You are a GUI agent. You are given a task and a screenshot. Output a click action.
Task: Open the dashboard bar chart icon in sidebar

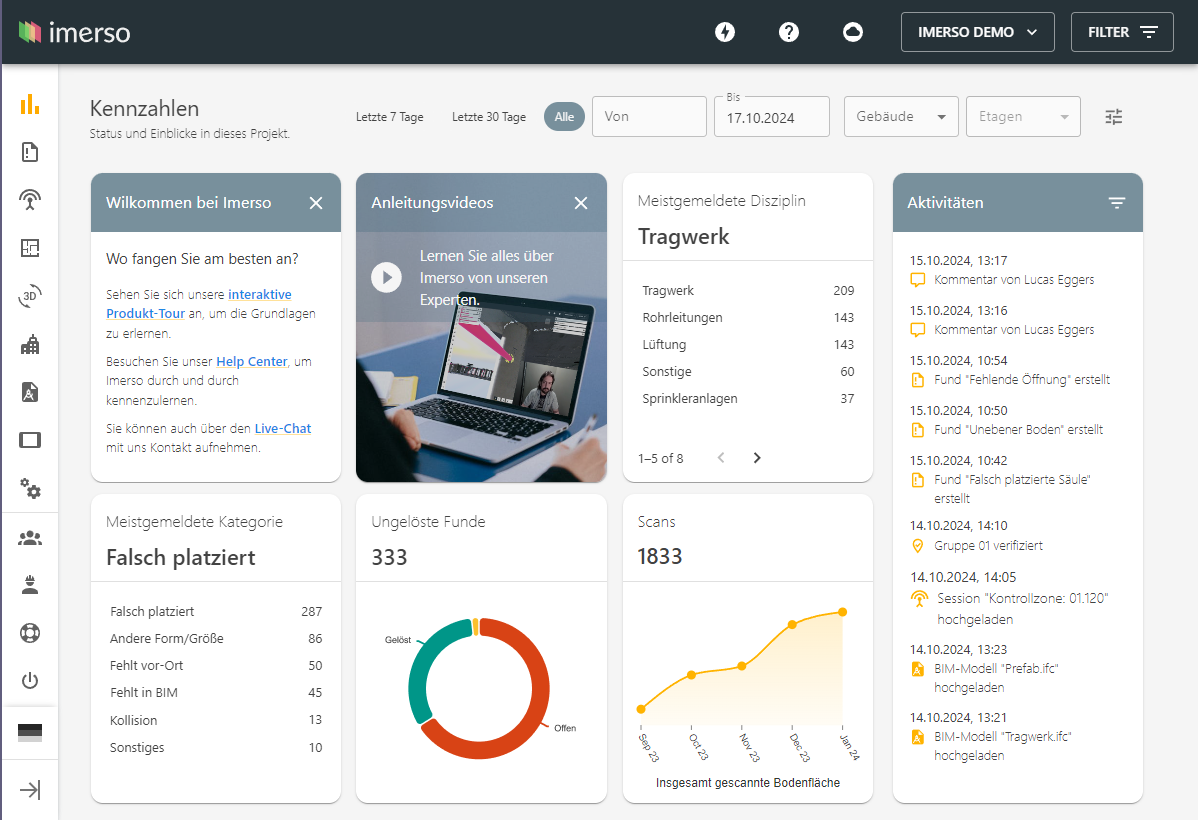pyautogui.click(x=30, y=105)
